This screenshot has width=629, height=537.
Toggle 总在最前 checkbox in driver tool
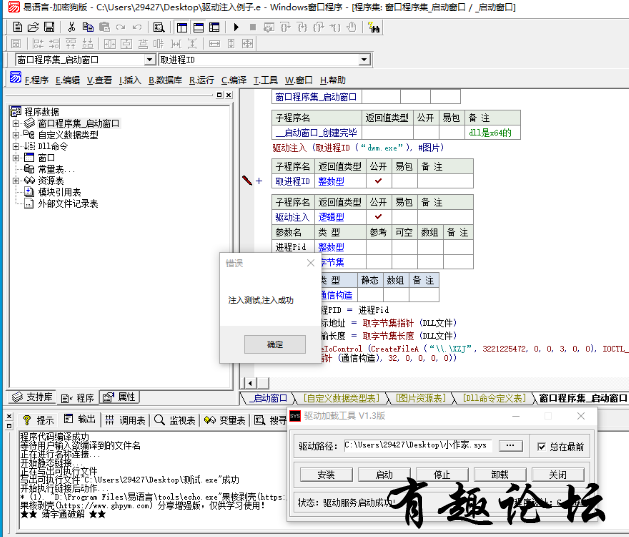(x=541, y=446)
